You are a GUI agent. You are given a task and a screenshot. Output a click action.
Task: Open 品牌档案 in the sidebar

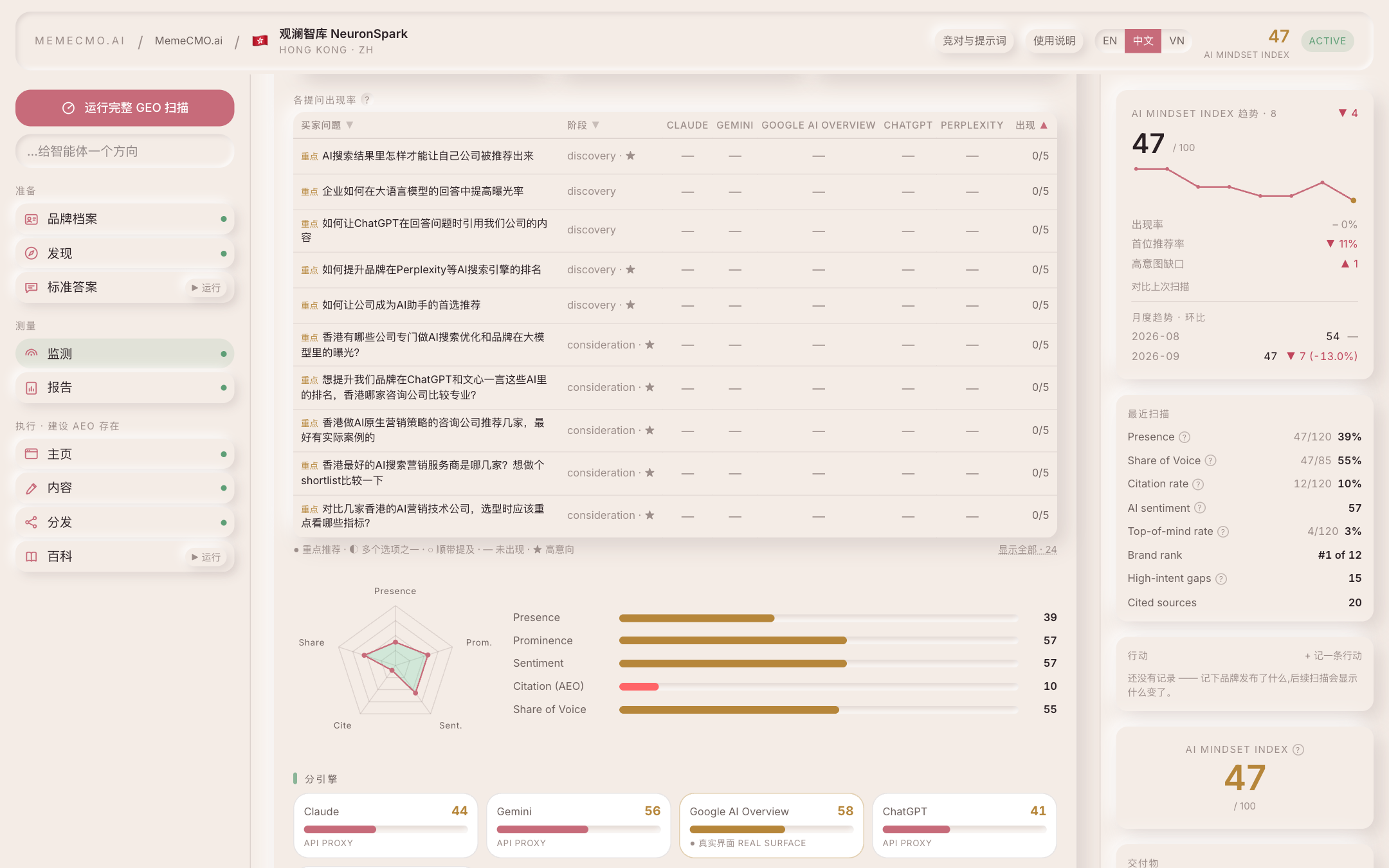[125, 219]
